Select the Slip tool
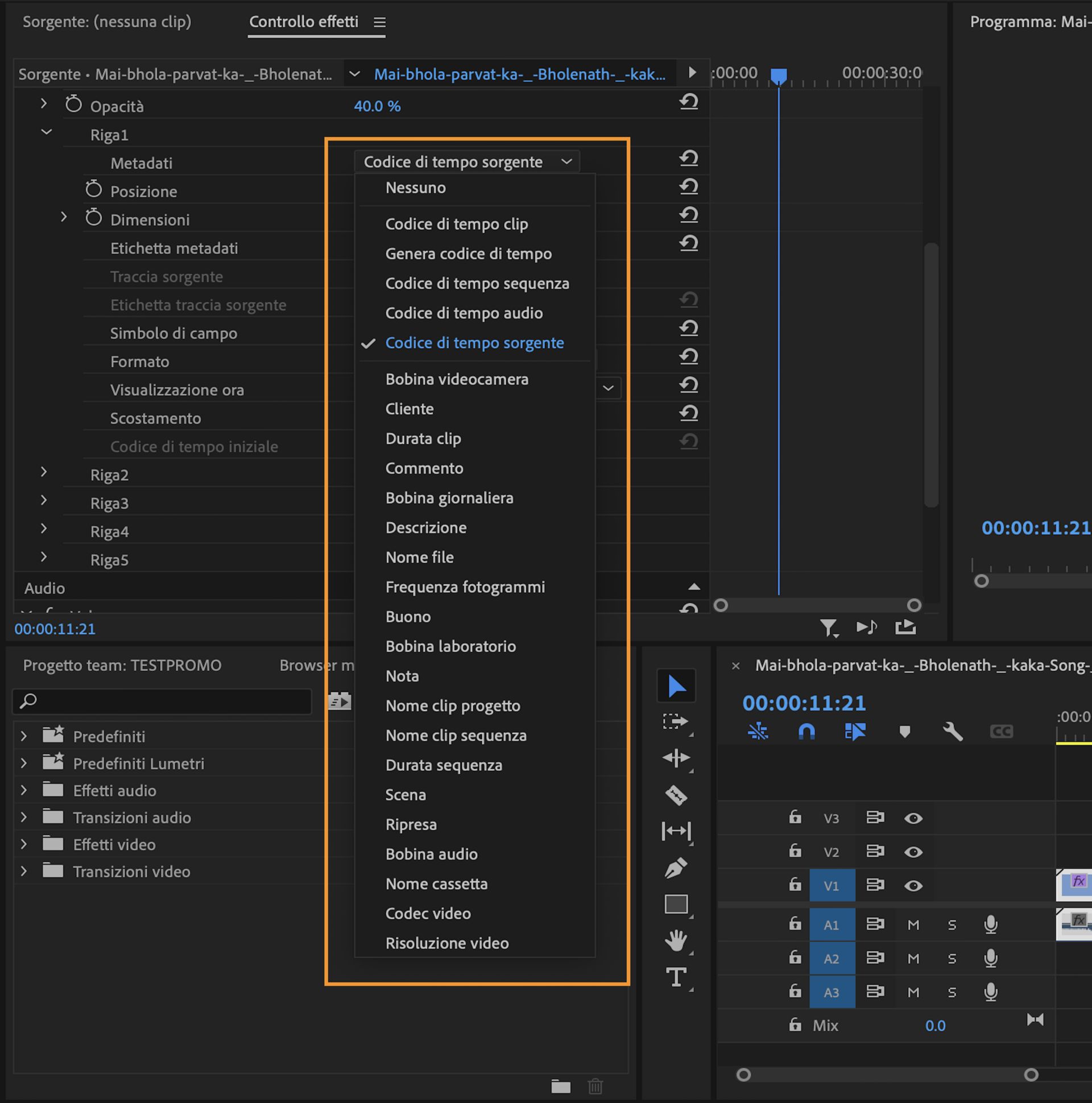 tap(676, 831)
